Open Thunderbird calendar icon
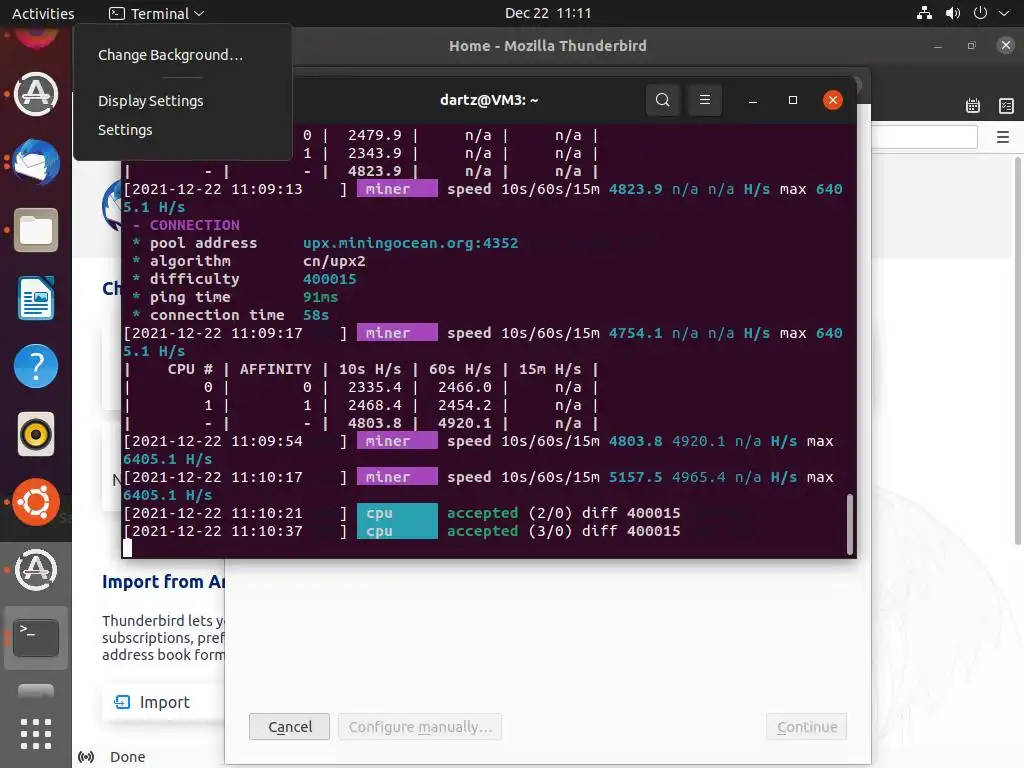 pyautogui.click(x=972, y=106)
